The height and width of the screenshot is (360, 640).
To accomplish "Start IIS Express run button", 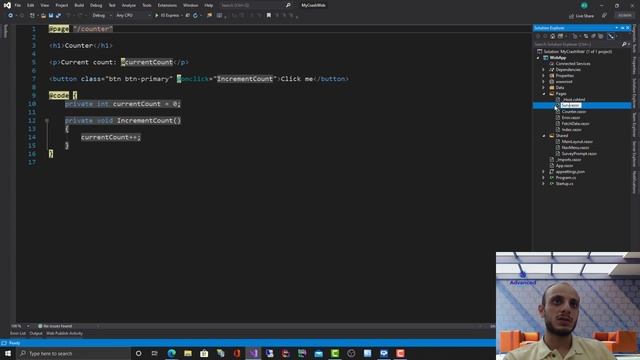I will click(x=168, y=16).
